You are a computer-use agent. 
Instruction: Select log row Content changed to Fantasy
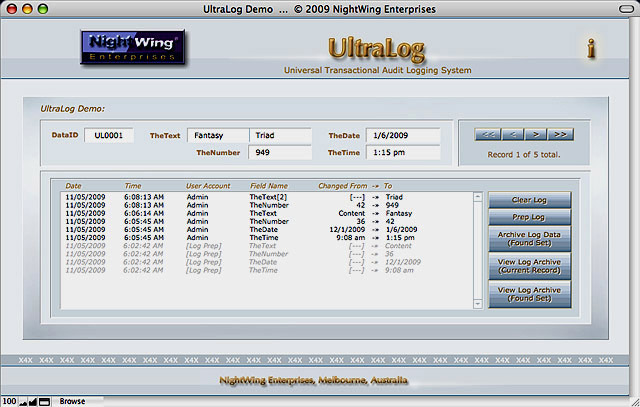click(267, 214)
